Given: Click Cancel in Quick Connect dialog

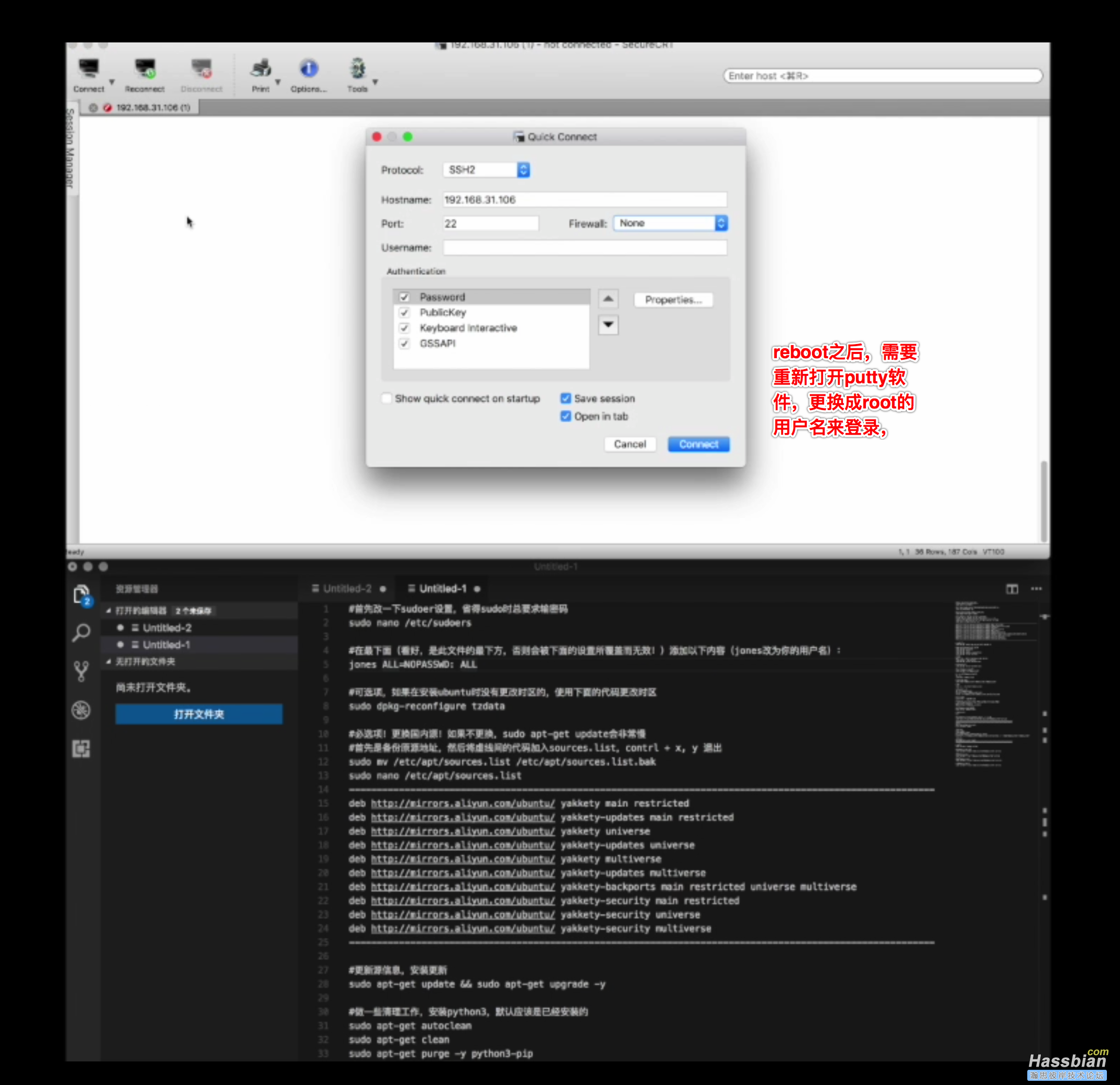Looking at the screenshot, I should [630, 444].
